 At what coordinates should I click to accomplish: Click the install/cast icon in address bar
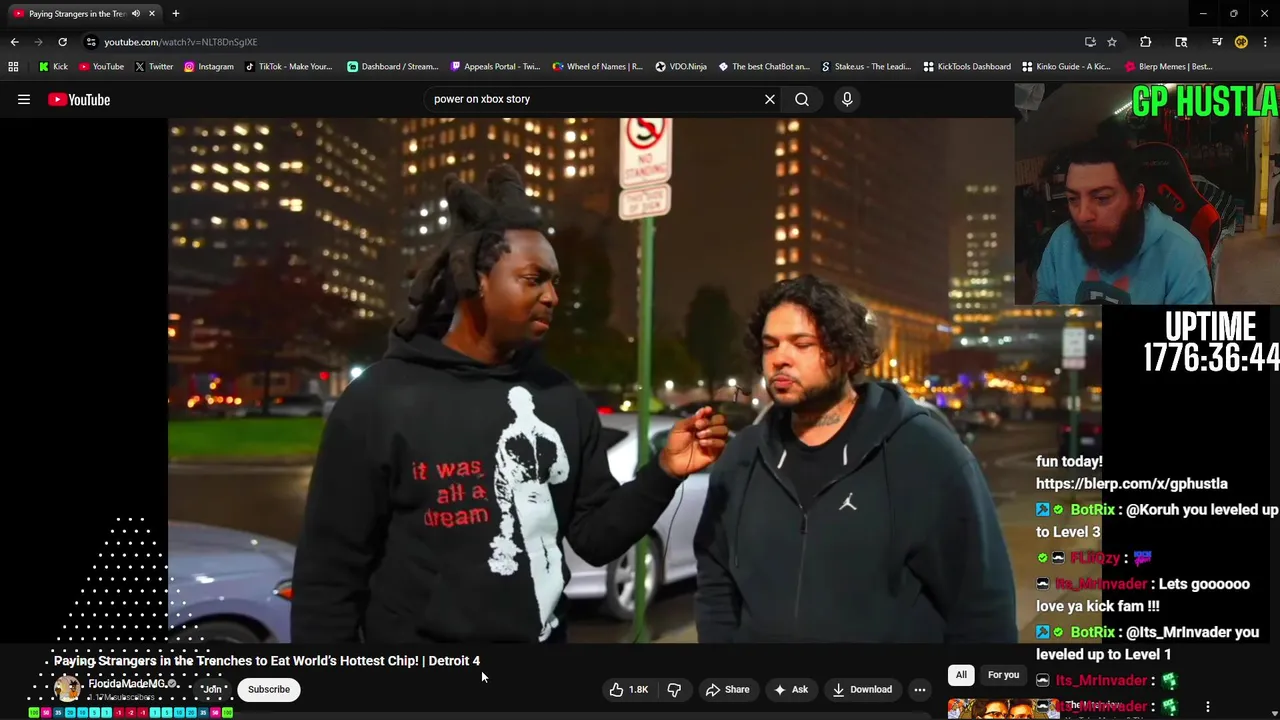pos(1090,42)
